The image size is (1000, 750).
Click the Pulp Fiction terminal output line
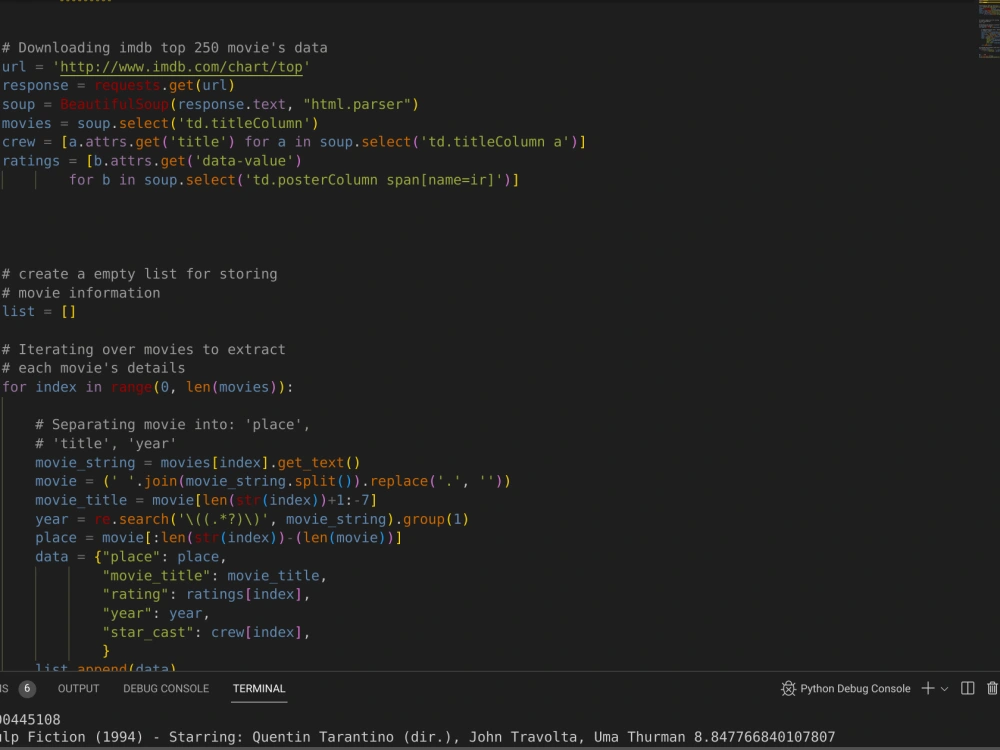click(417, 737)
